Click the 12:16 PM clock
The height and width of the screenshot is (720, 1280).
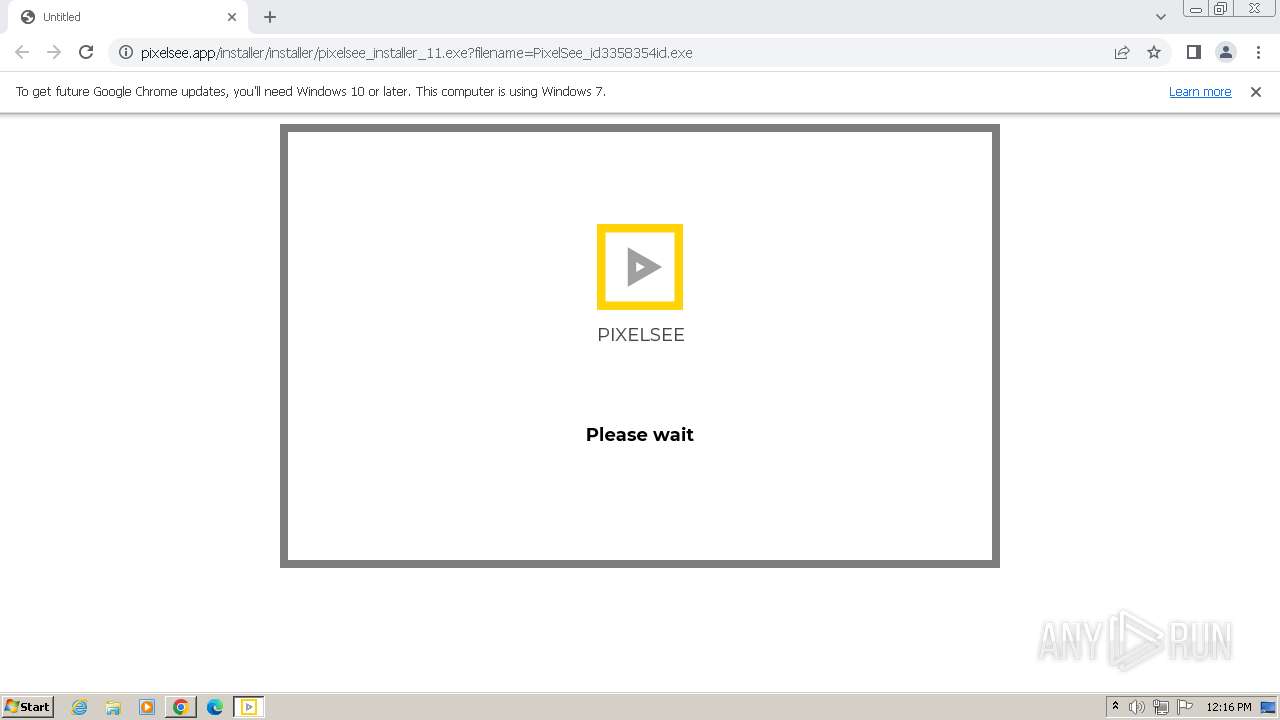1229,707
